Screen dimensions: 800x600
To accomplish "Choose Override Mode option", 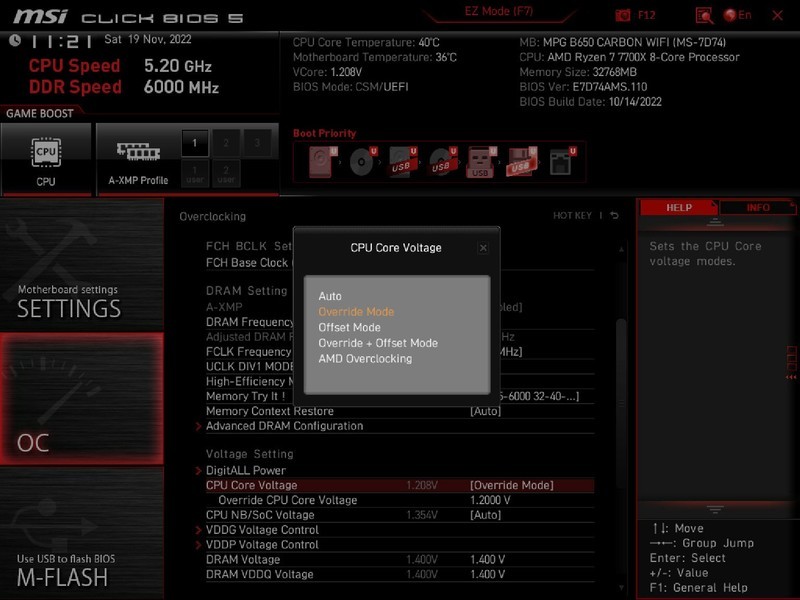I will click(x=356, y=312).
